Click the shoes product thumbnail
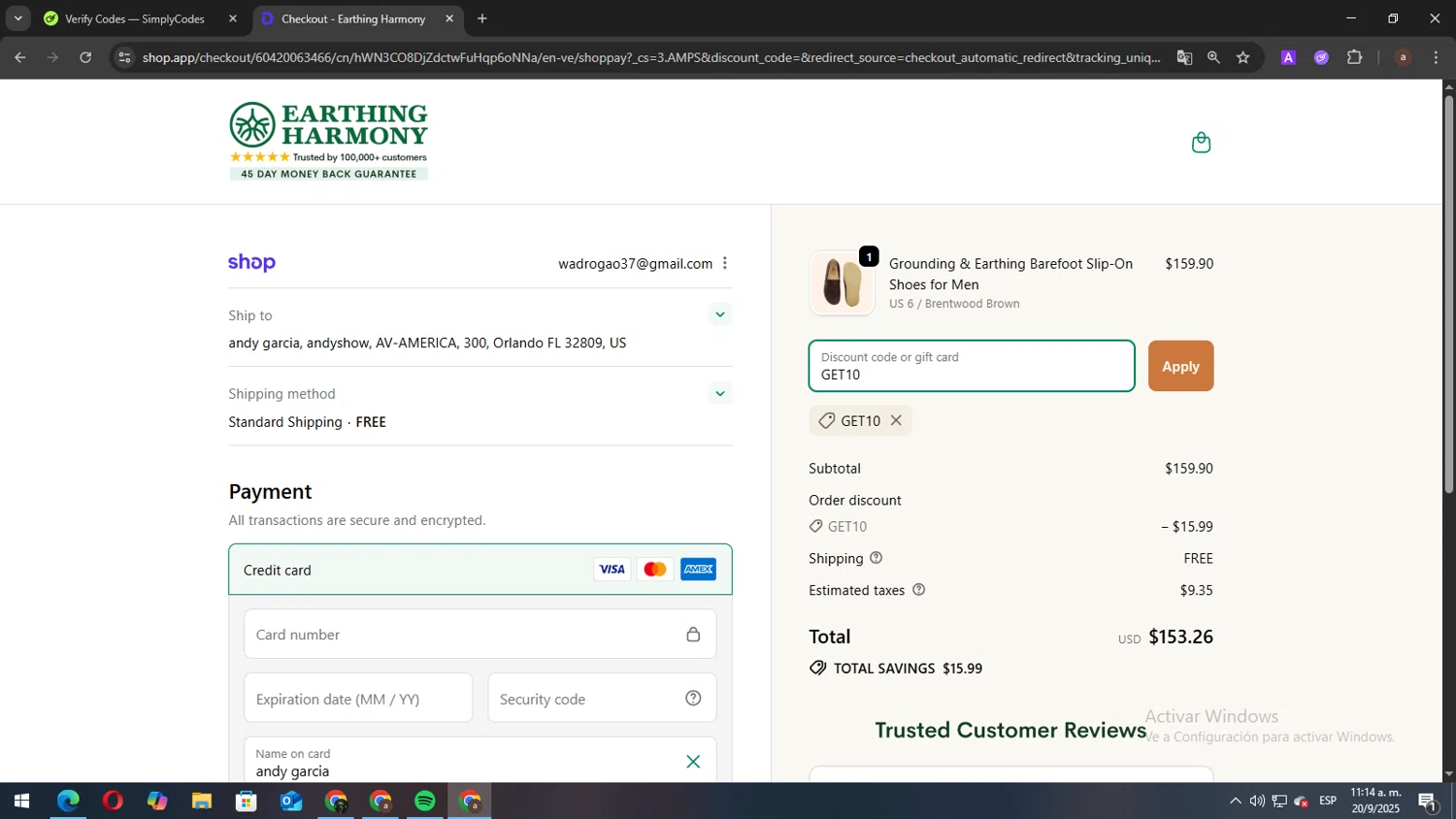The height and width of the screenshot is (819, 1456). [842, 283]
